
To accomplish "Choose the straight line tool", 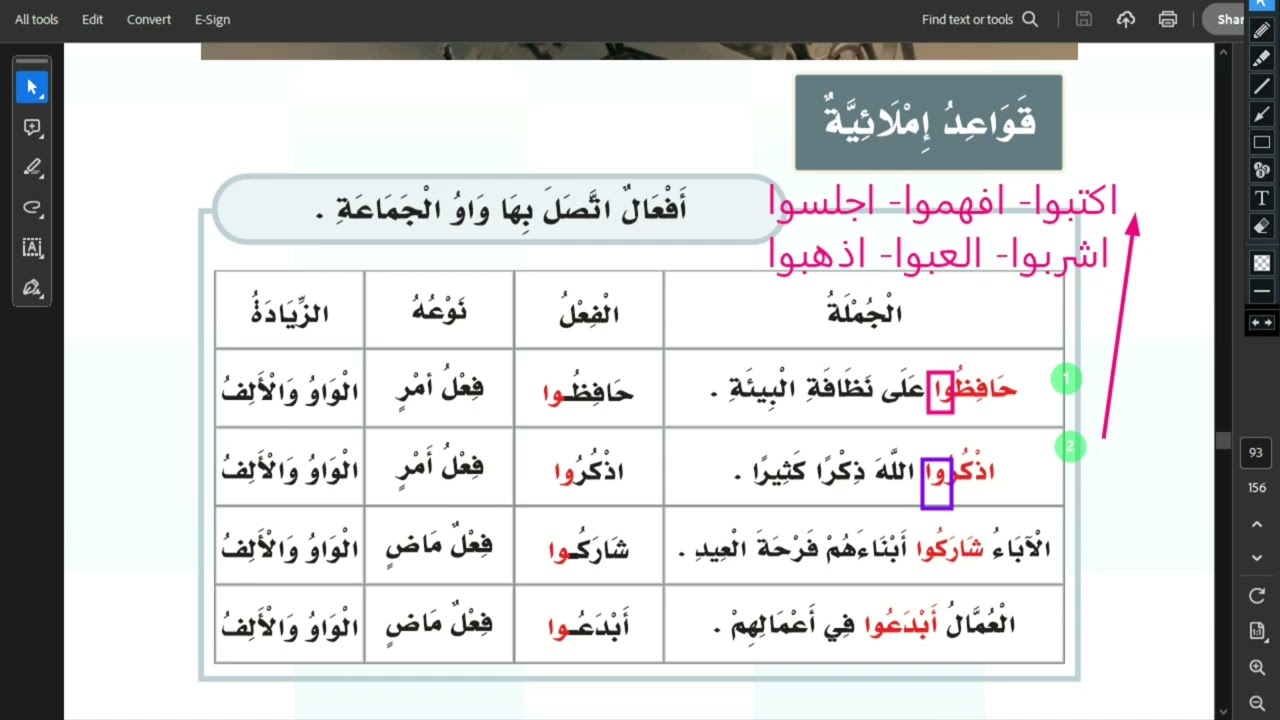I will pyautogui.click(x=1262, y=87).
